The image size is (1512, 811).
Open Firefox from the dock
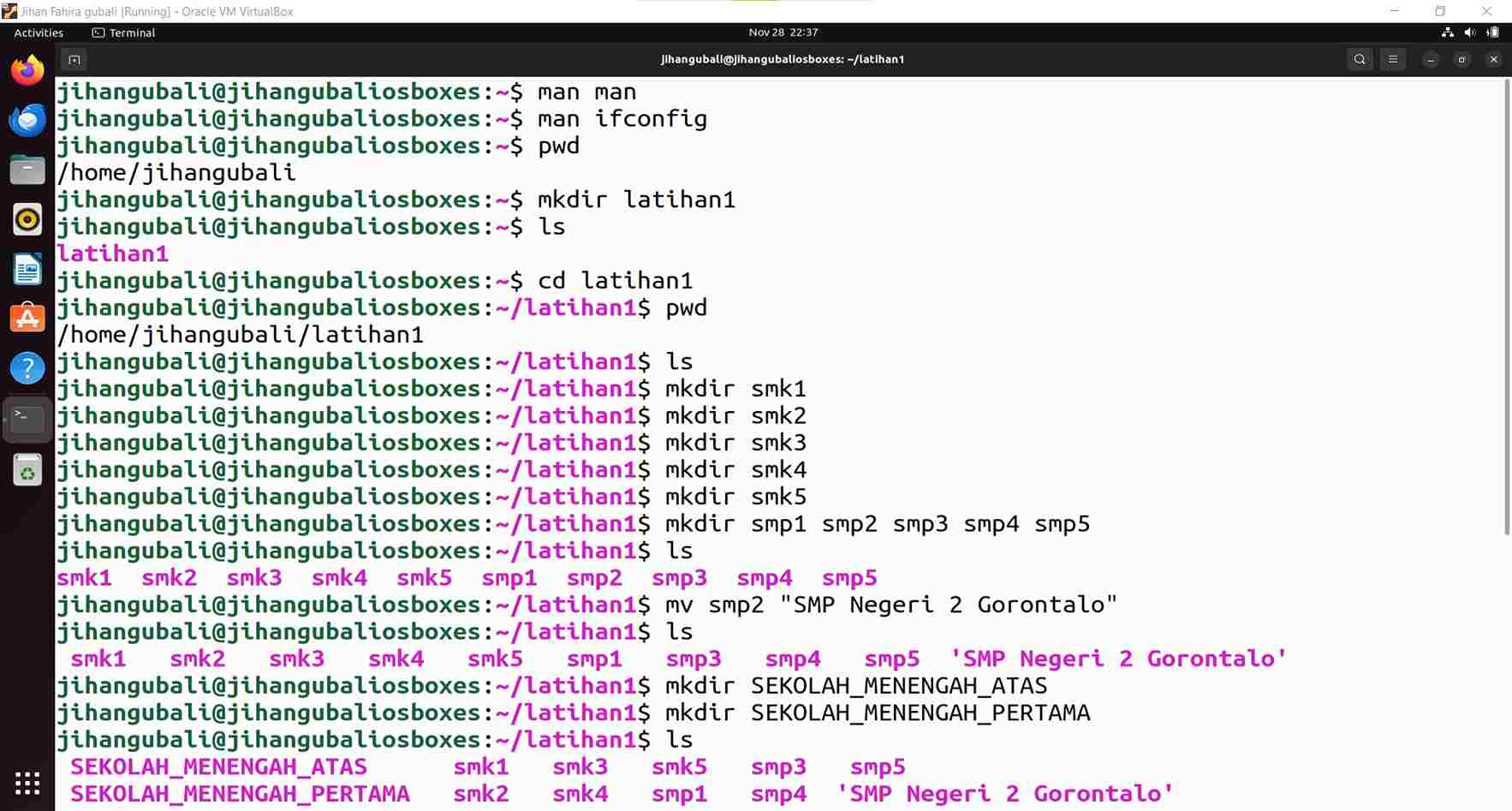pos(27,70)
